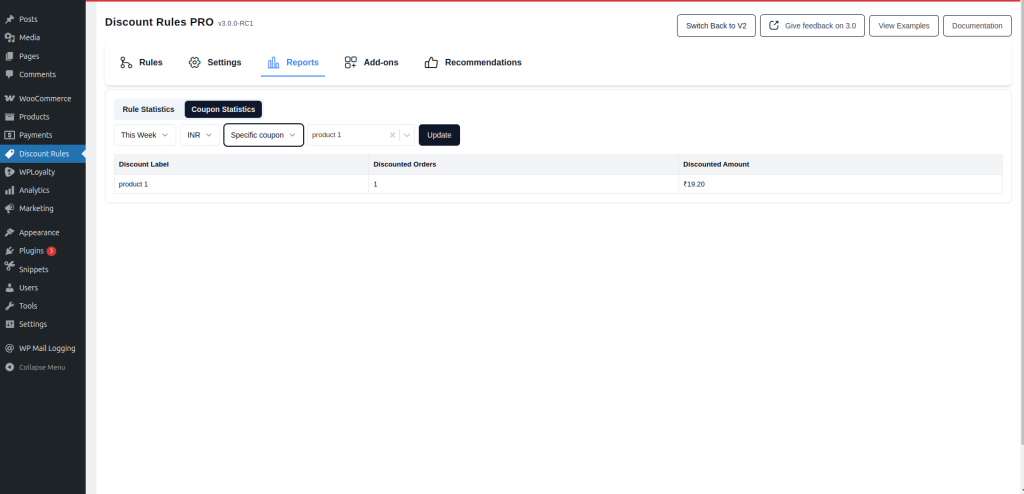Collapse the WordPress admin menu

tap(41, 367)
